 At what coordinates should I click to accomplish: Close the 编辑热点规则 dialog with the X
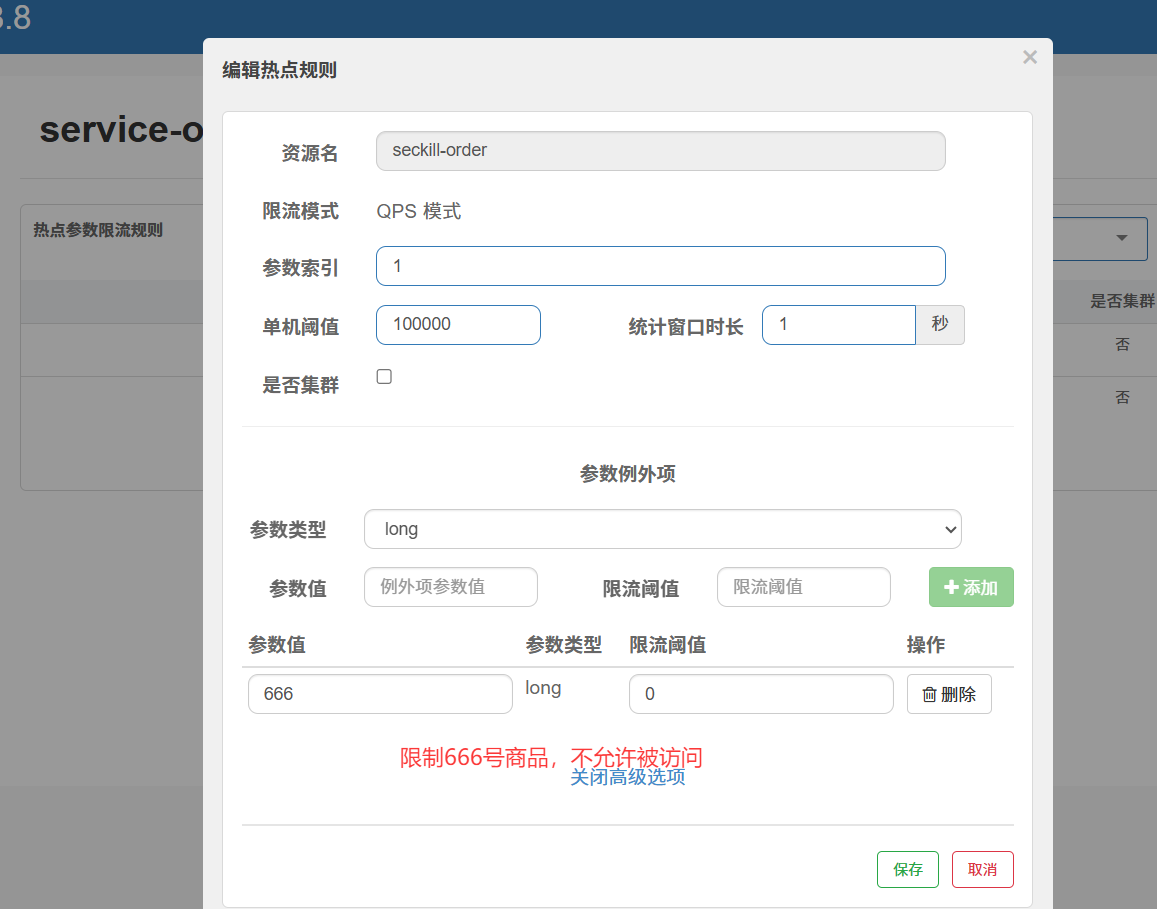click(1029, 58)
